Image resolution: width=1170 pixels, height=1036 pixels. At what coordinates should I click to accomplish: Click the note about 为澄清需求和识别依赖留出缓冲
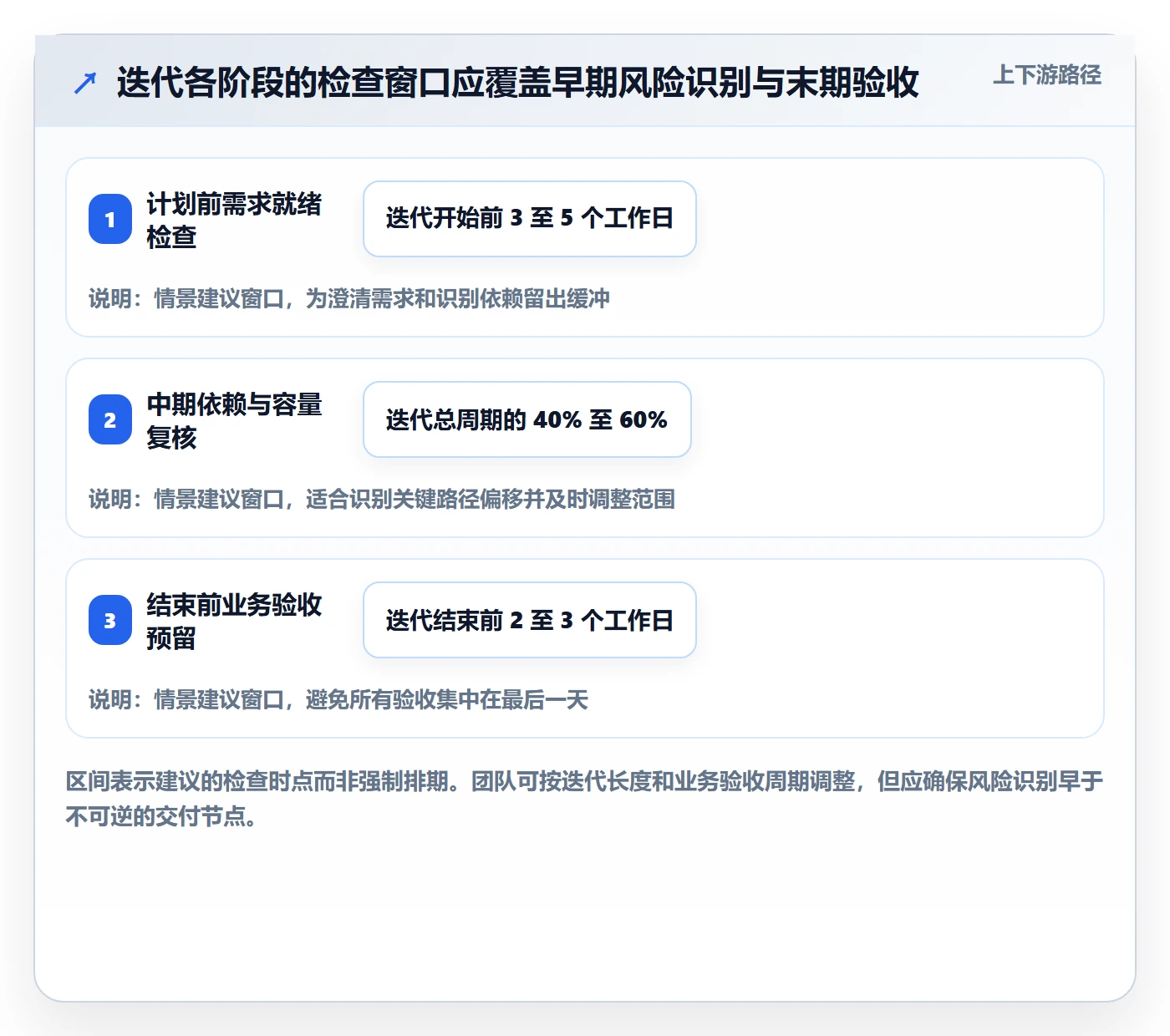[349, 298]
